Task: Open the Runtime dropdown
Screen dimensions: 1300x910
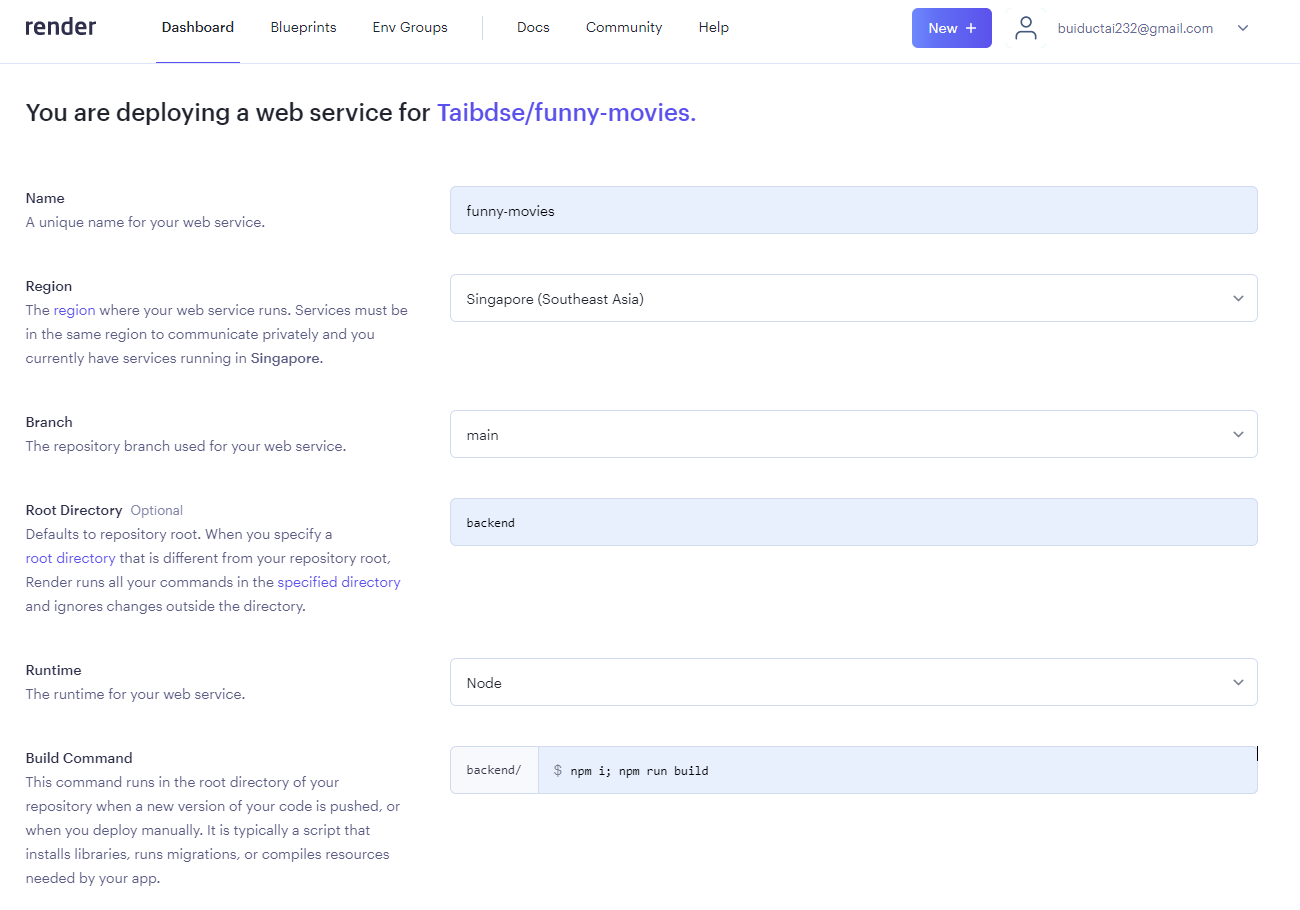Action: coord(853,682)
